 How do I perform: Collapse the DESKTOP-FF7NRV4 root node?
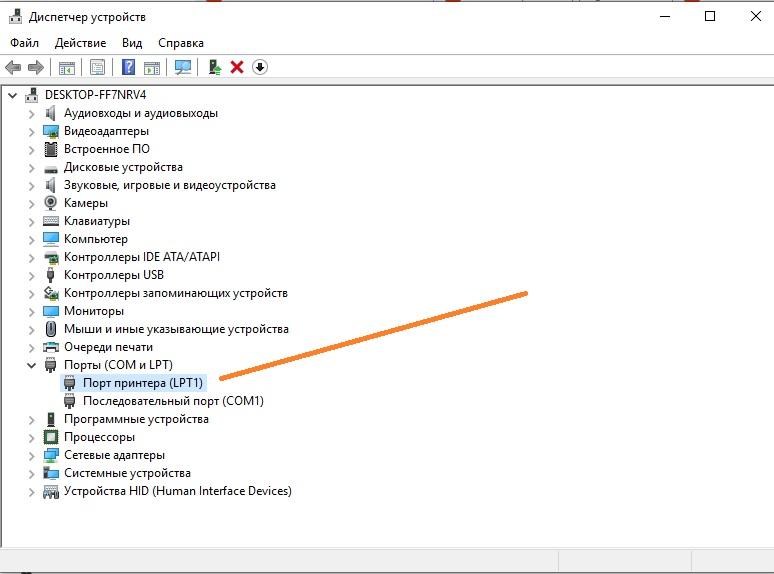pos(13,95)
